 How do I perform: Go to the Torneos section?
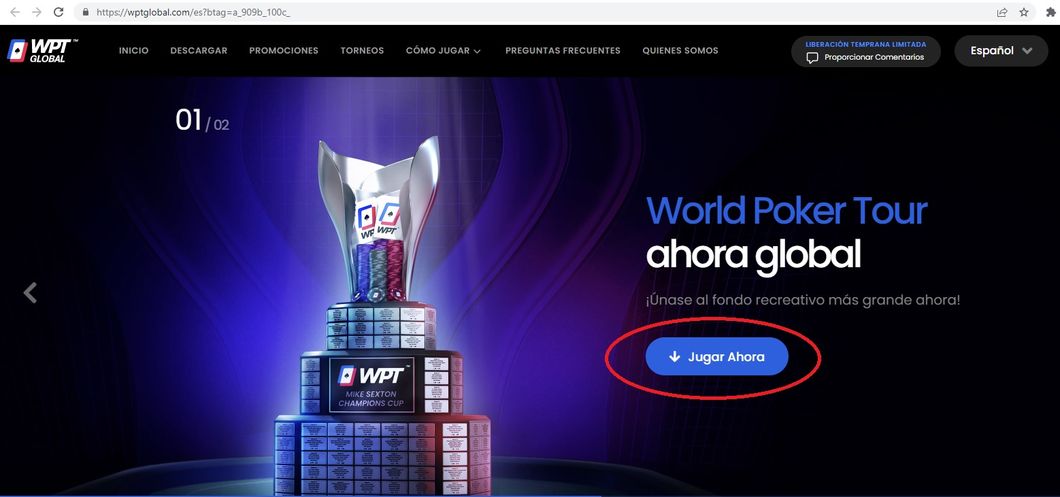click(x=362, y=51)
